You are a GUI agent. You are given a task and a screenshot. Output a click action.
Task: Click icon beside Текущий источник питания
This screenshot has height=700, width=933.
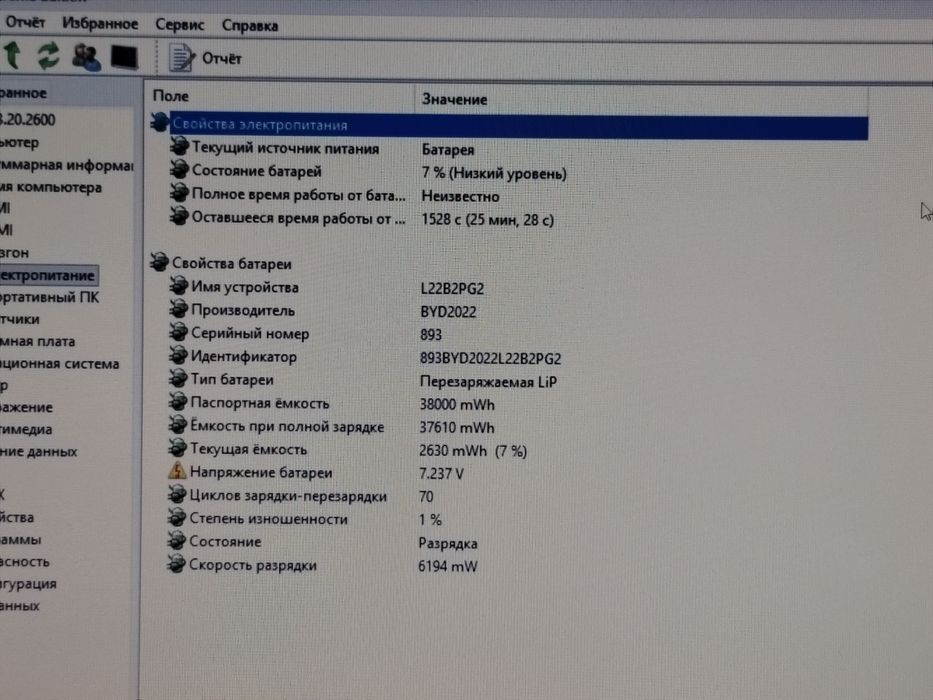pyautogui.click(x=179, y=146)
